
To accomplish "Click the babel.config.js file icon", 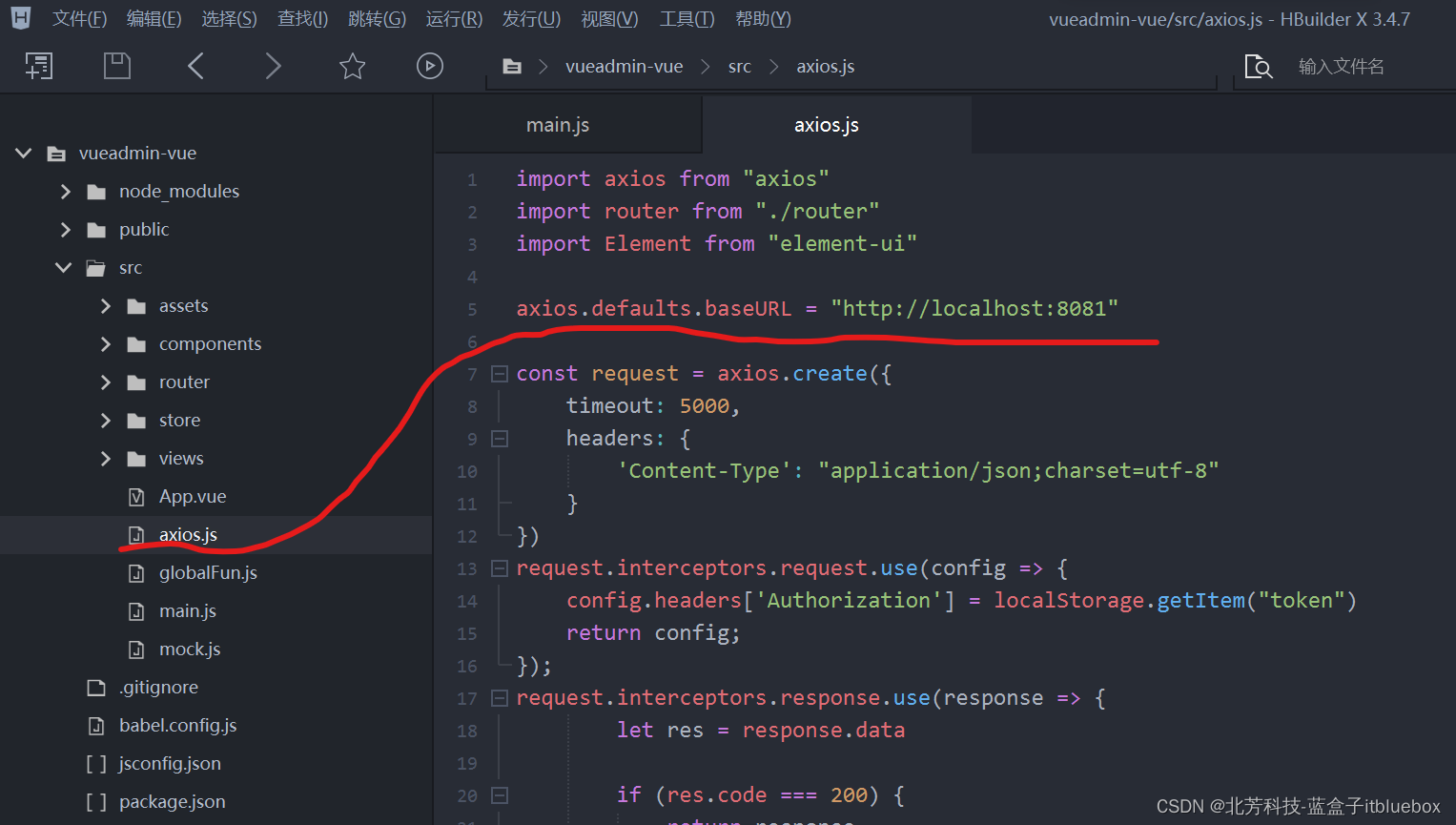I will click(x=96, y=726).
